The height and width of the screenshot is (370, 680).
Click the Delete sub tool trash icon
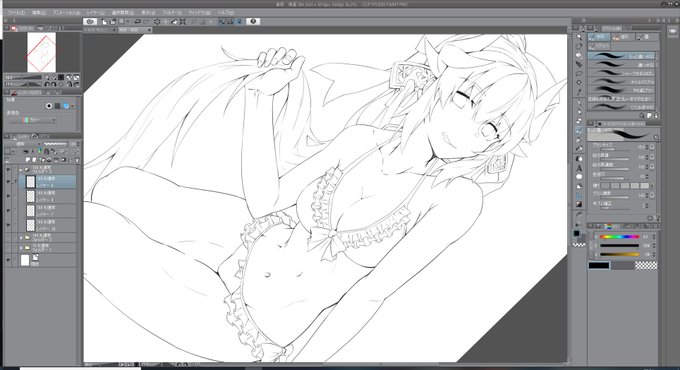tap(656, 116)
